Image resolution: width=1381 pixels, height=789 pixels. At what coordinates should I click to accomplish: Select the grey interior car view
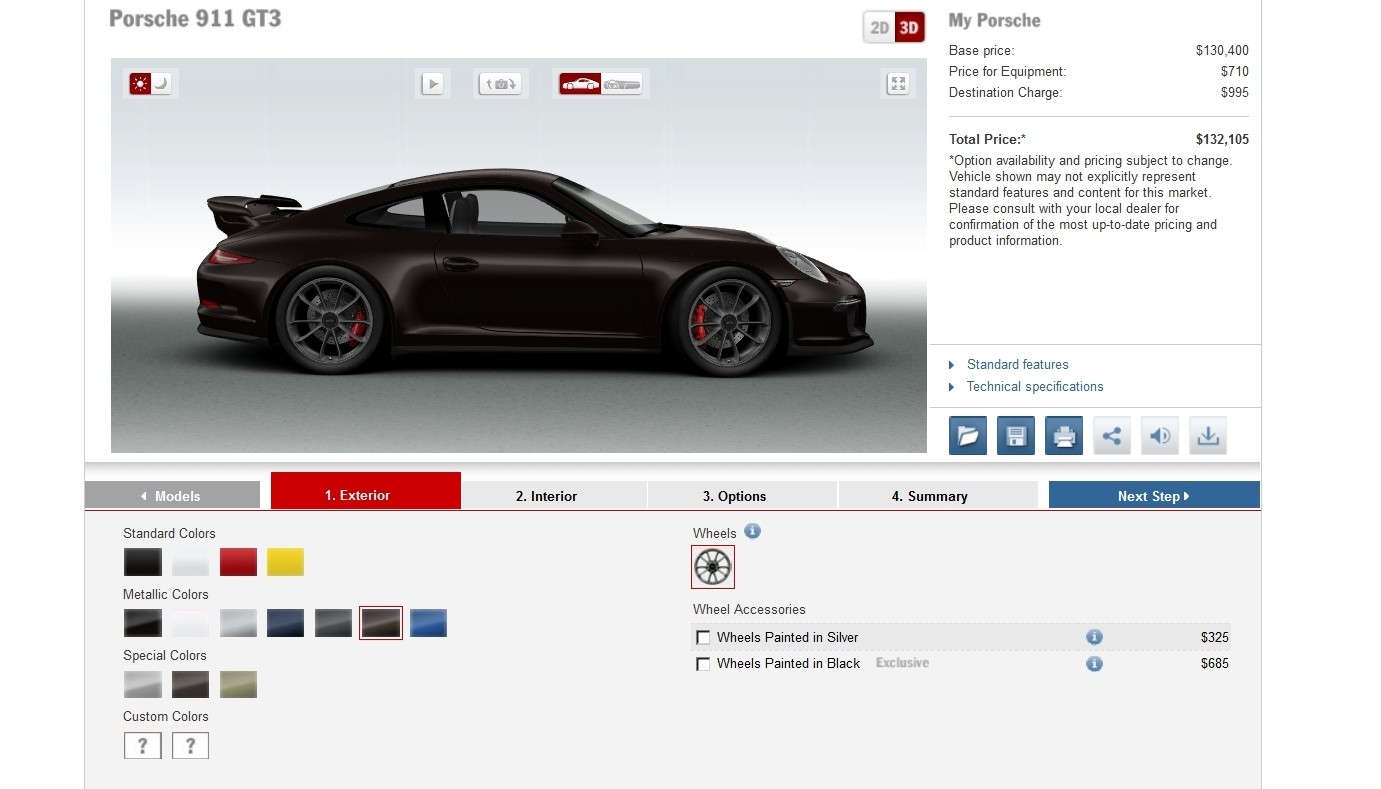622,84
